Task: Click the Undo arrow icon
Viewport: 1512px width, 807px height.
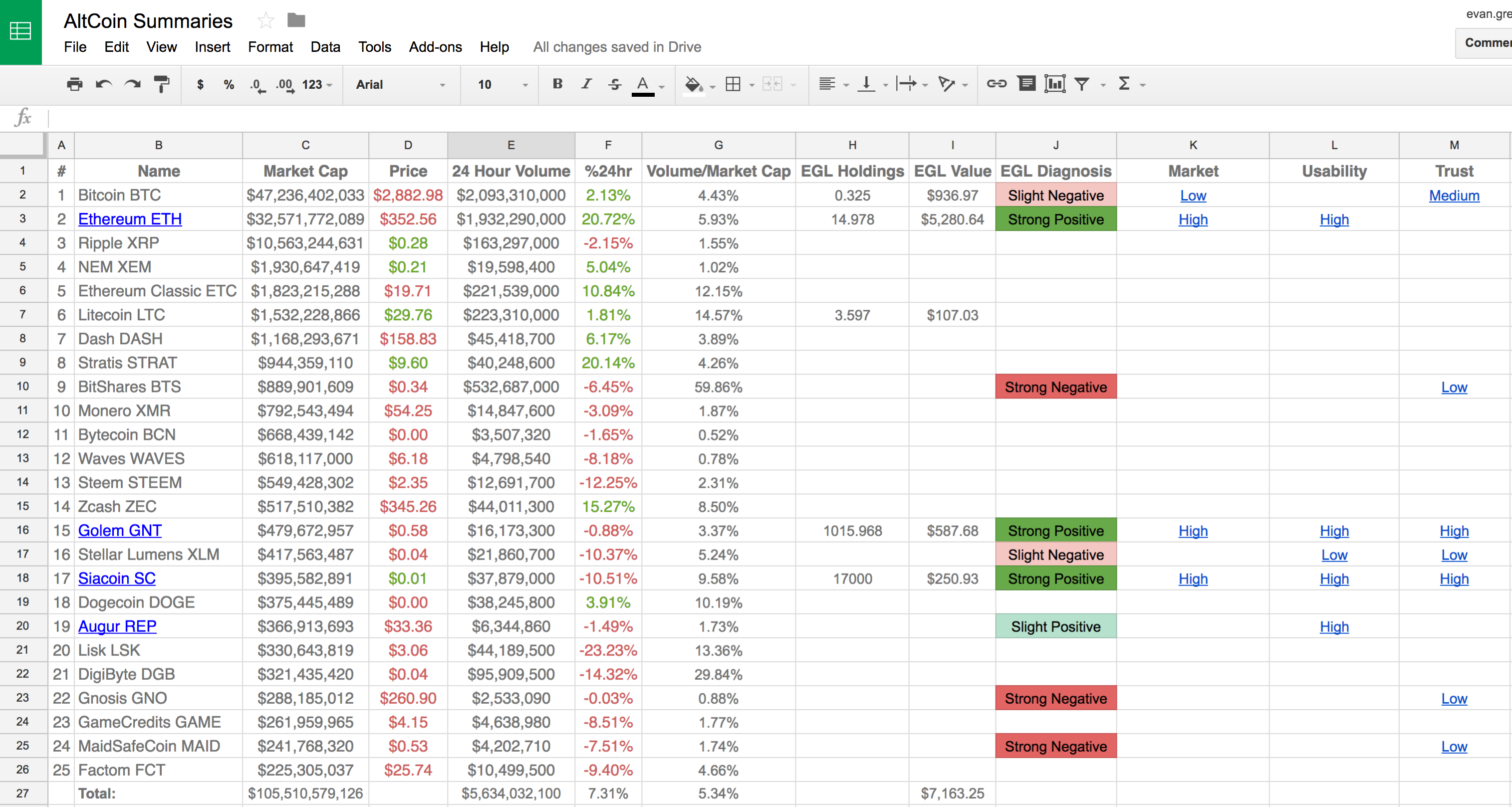Action: 104,84
